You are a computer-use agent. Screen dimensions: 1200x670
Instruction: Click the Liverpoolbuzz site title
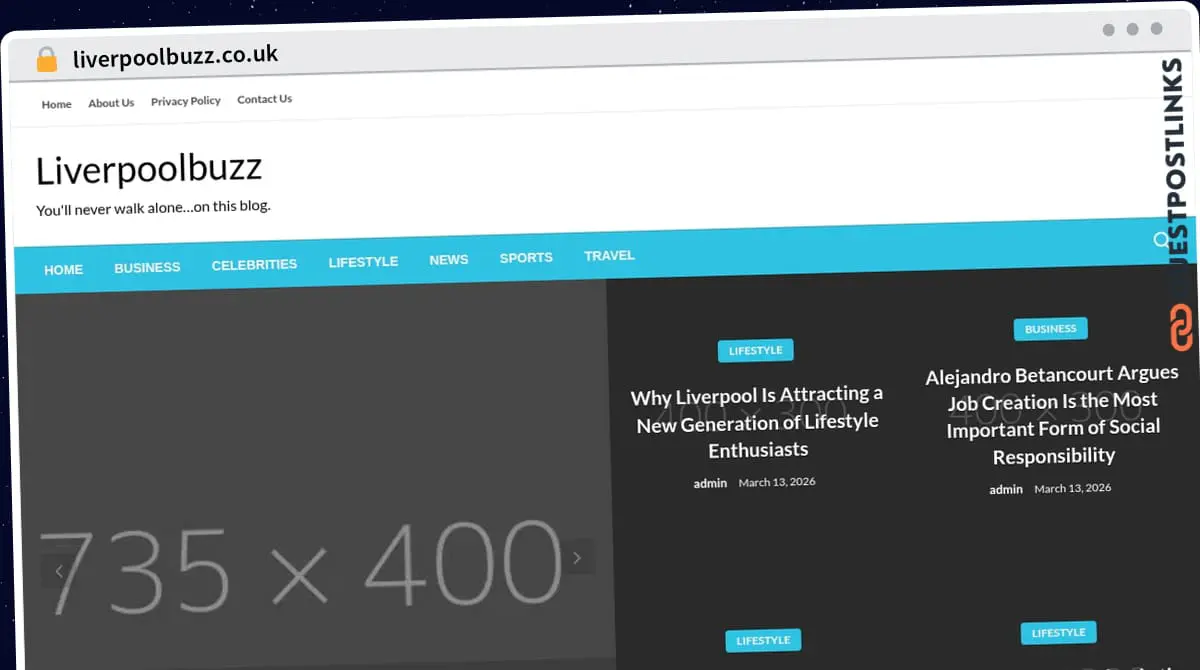pyautogui.click(x=149, y=170)
